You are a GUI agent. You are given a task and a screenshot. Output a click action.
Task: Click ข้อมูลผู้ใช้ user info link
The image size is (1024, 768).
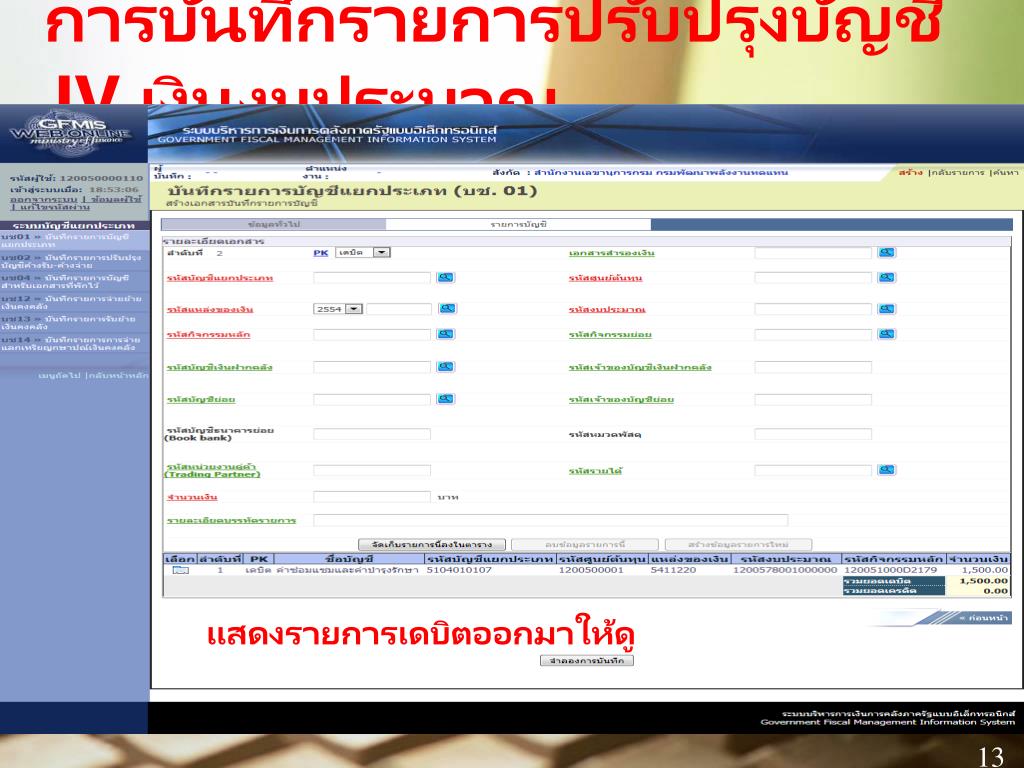pos(116,199)
